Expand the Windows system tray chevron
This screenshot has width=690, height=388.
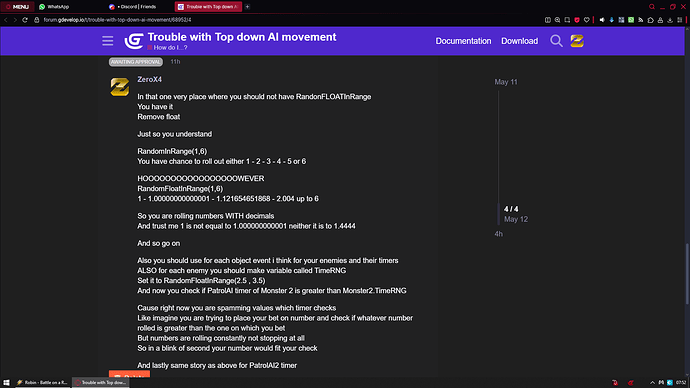[x=652, y=383]
